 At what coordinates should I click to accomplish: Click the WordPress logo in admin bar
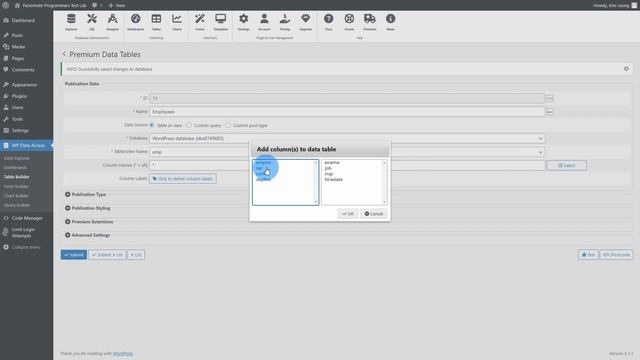point(6,5)
